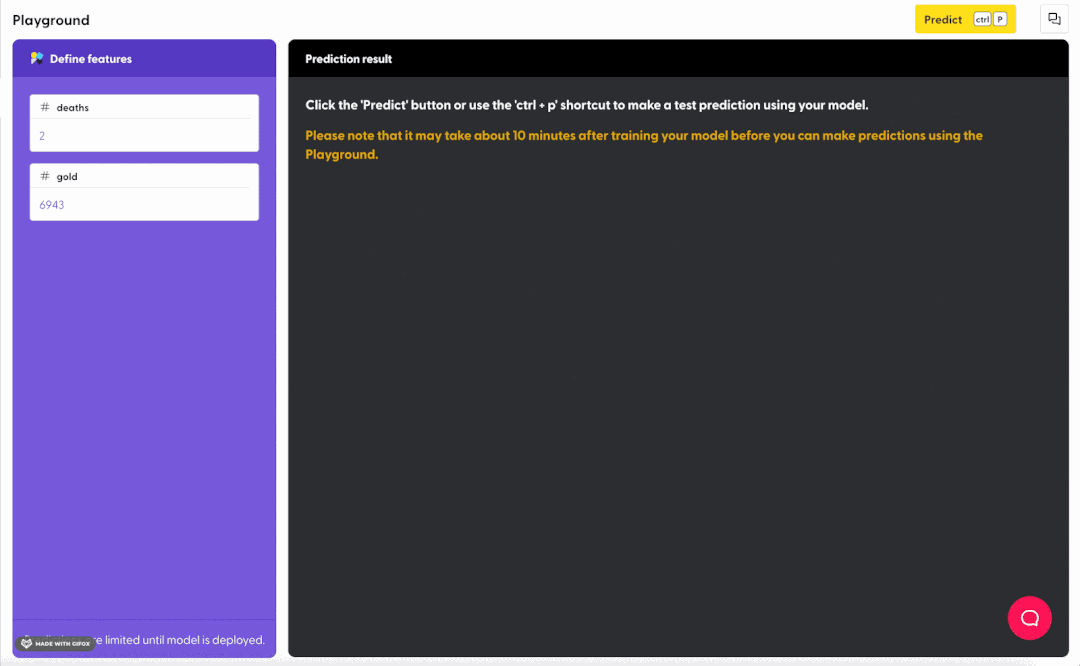This screenshot has width=1080, height=666.
Task: Click the 'Click the Predict button' instruction text
Action: click(x=587, y=105)
